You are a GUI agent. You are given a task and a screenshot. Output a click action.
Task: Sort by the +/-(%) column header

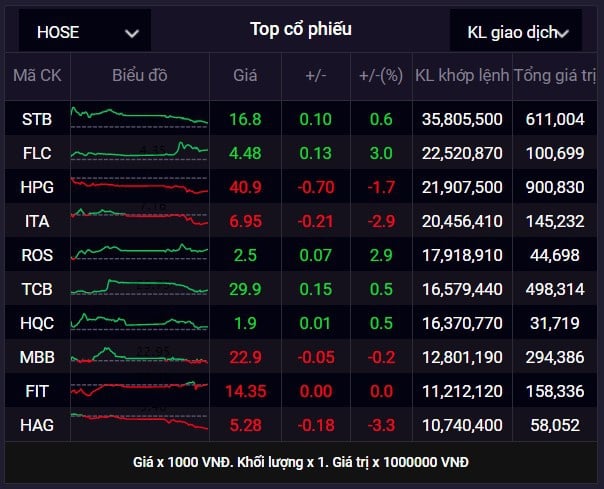(x=381, y=76)
